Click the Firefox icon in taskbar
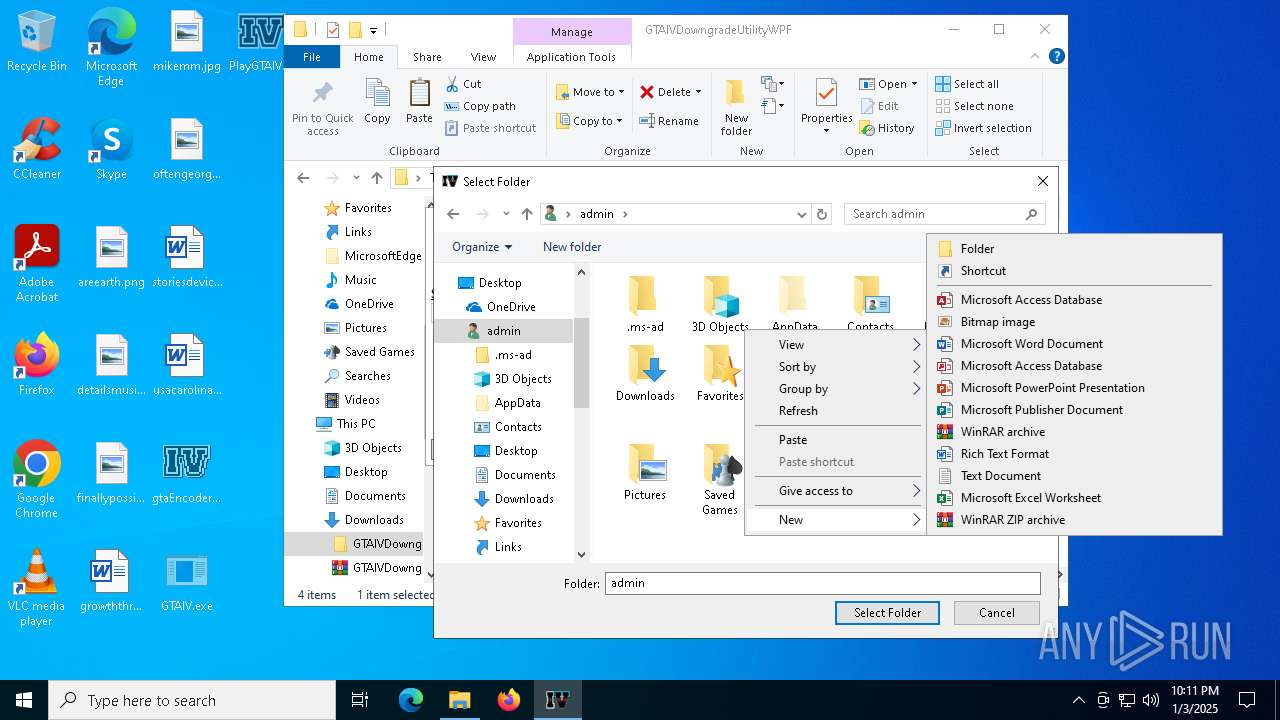The height and width of the screenshot is (720, 1280). pos(509,700)
